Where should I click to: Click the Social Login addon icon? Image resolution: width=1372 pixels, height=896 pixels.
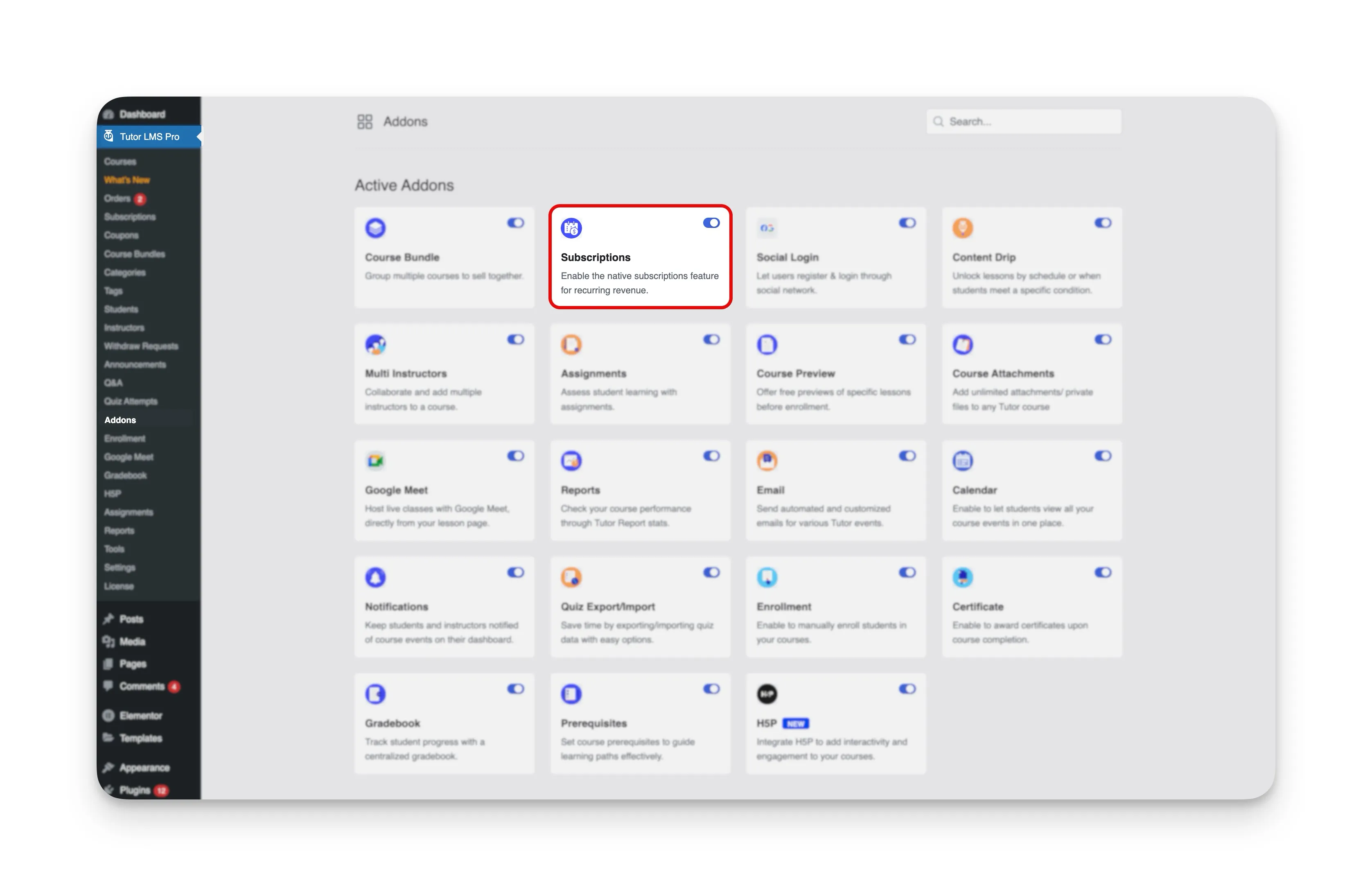pyautogui.click(x=767, y=228)
